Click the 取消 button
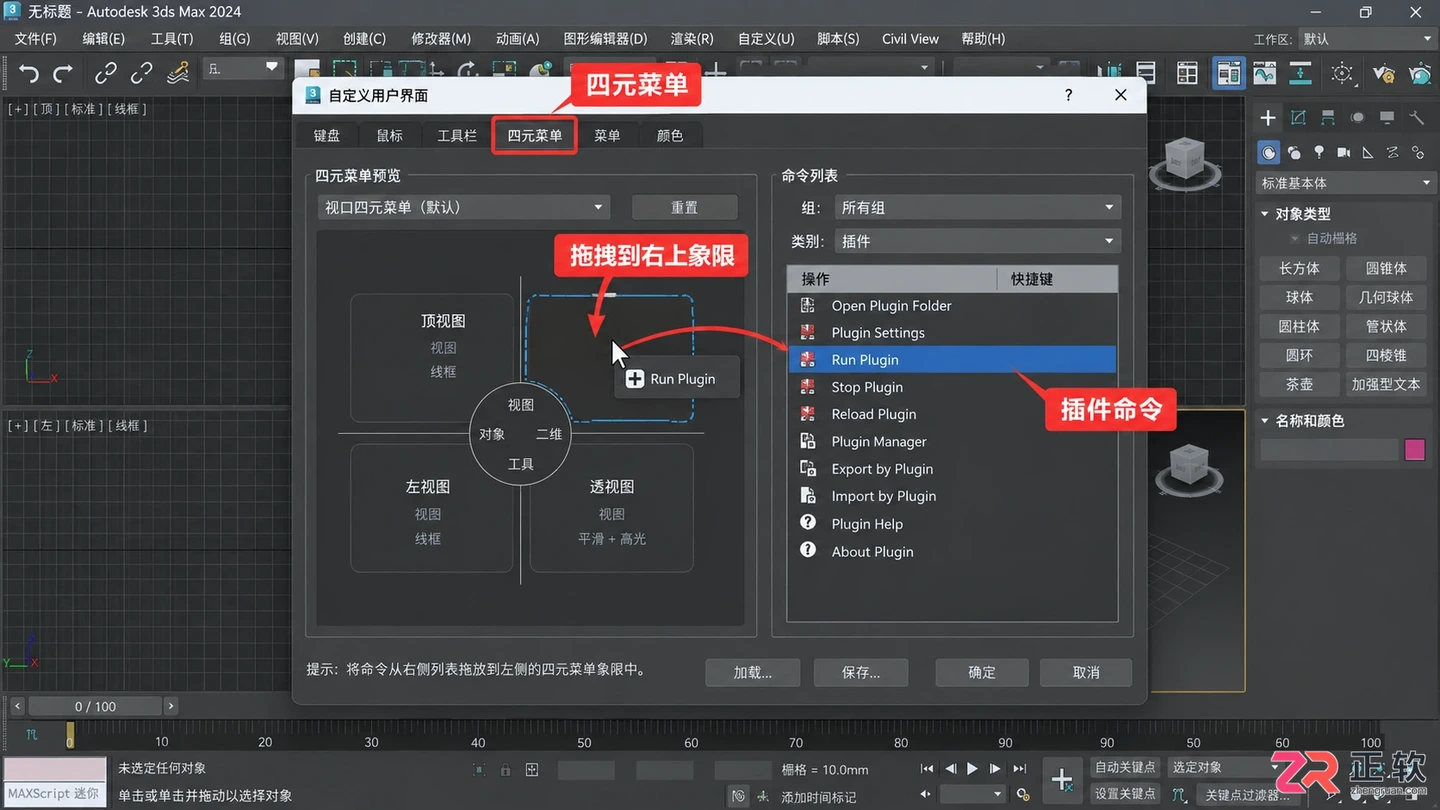Viewport: 1440px width, 810px height. 1086,672
